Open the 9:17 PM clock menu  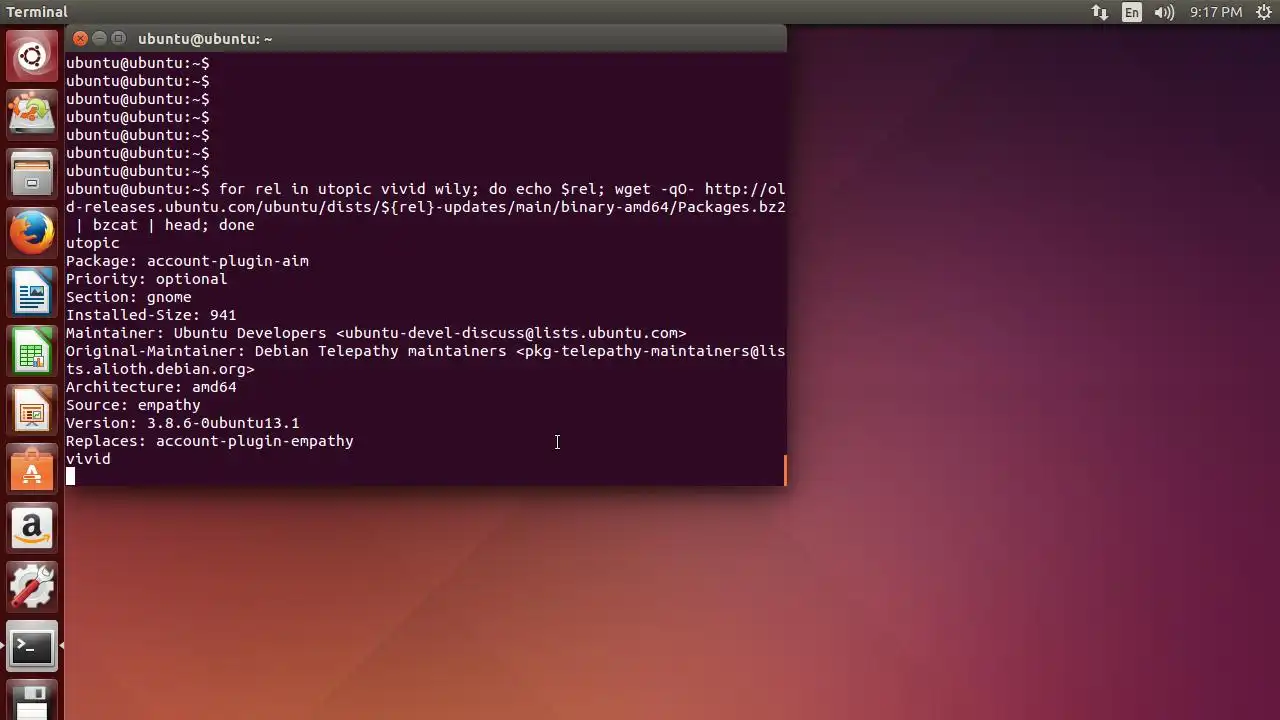[x=1216, y=12]
